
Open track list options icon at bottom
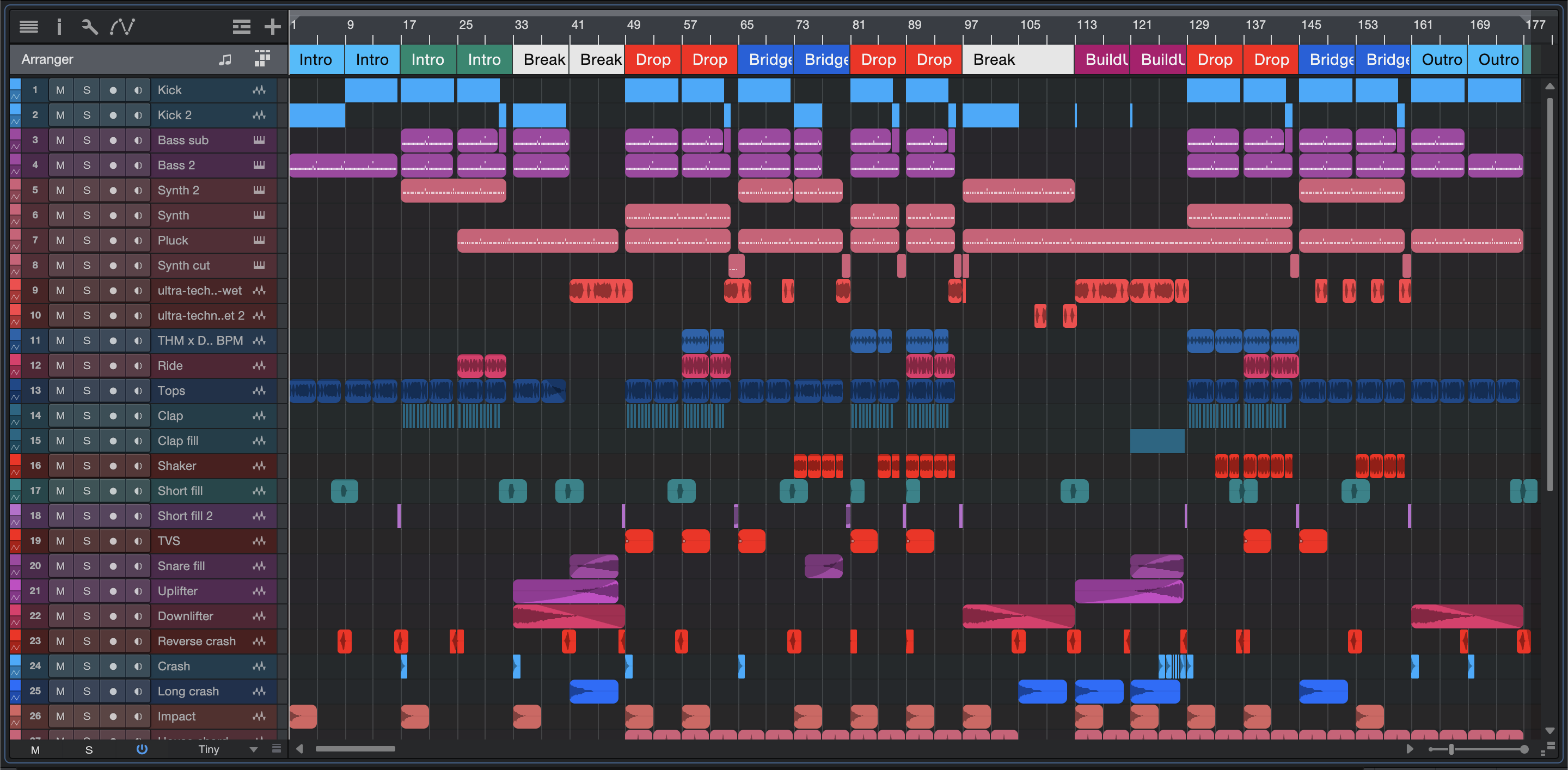pyautogui.click(x=277, y=749)
